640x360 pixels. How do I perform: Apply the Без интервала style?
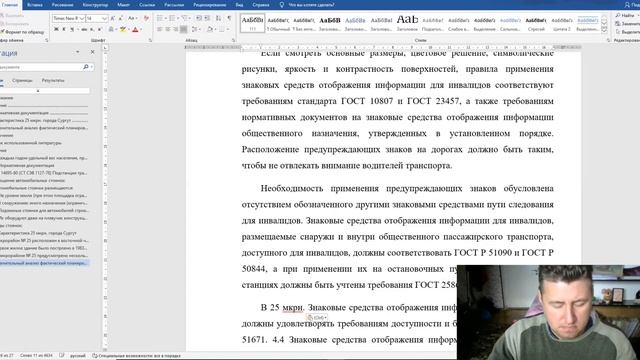coord(304,23)
